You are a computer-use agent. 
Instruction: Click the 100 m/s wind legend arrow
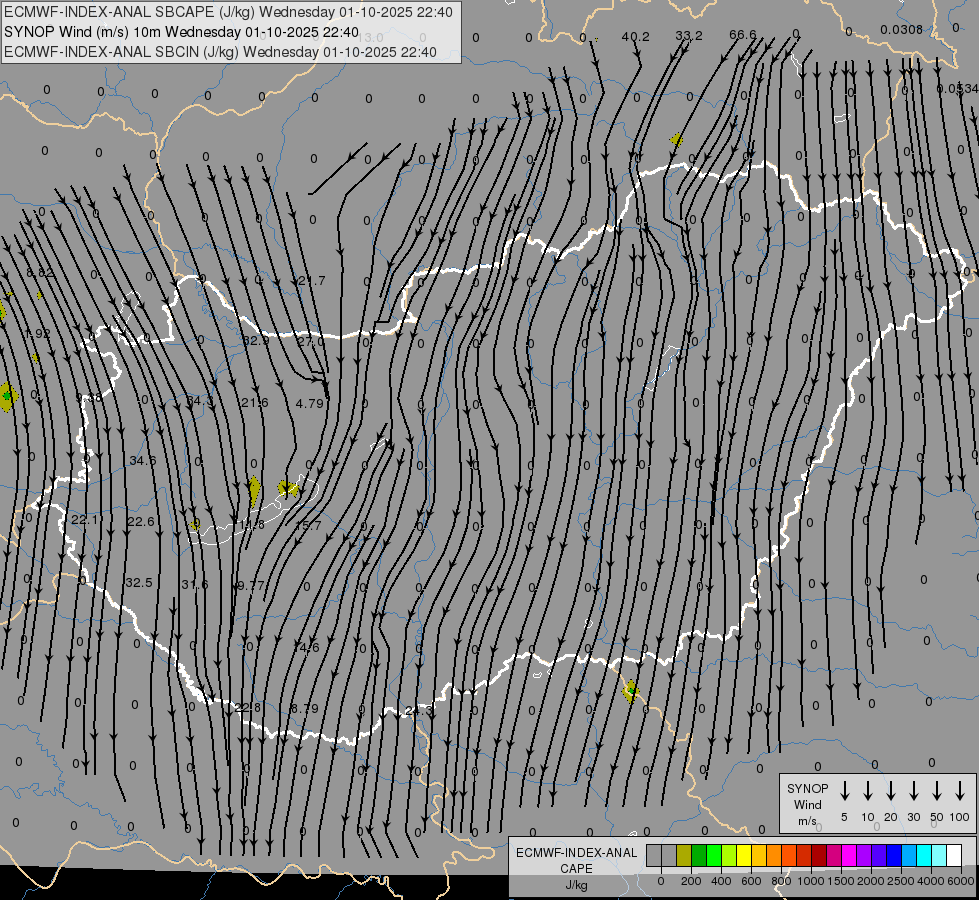tap(960, 791)
